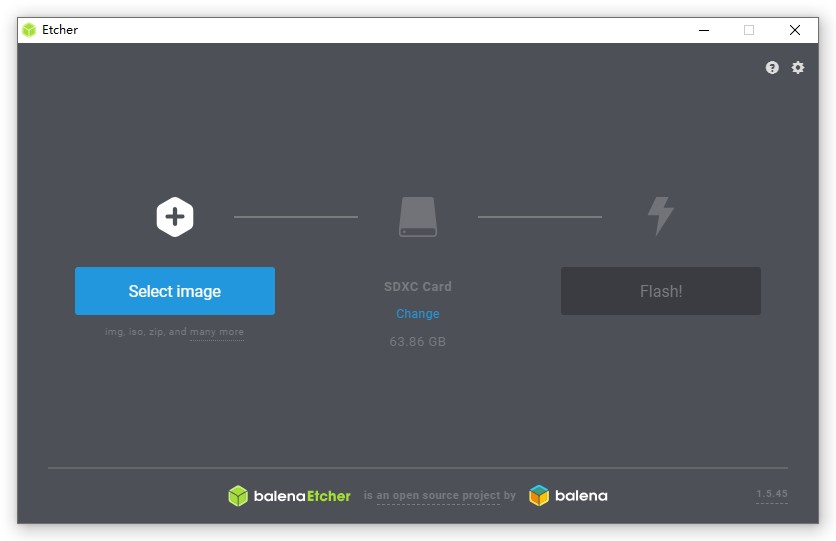Click the Etcher cube icon in title bar
Viewport: 836px width, 541px height.
(29, 30)
